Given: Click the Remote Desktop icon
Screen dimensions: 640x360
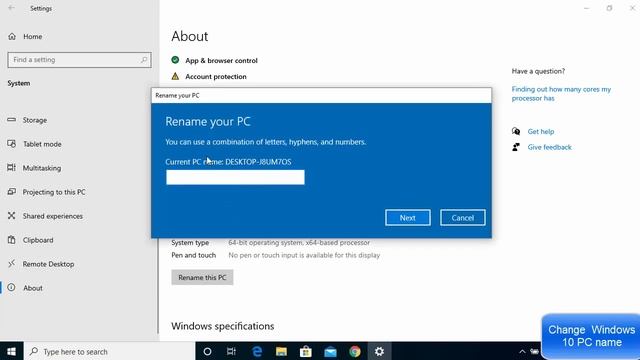Looking at the screenshot, I should click(11, 264).
